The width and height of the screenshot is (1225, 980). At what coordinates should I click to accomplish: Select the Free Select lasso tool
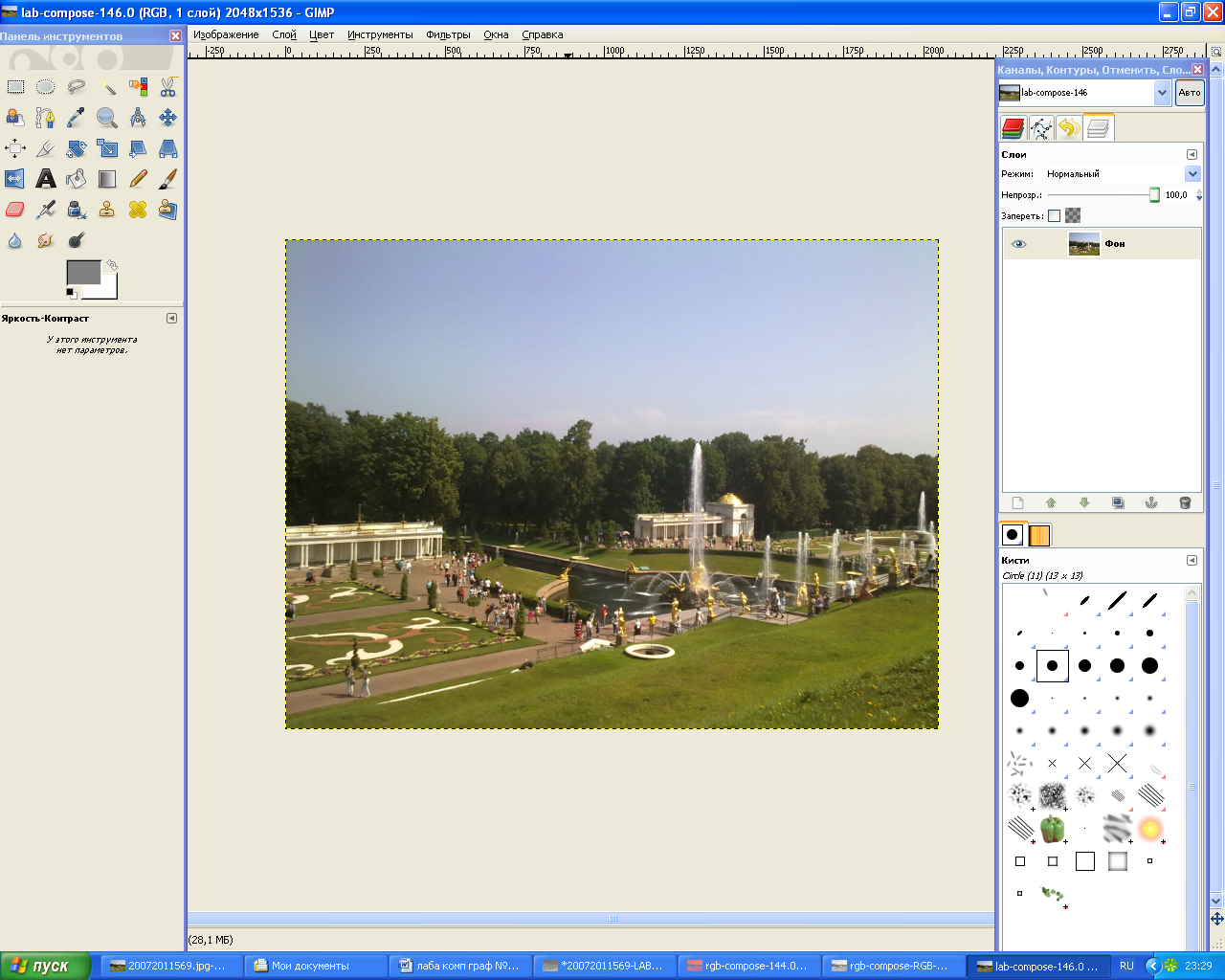(76, 87)
